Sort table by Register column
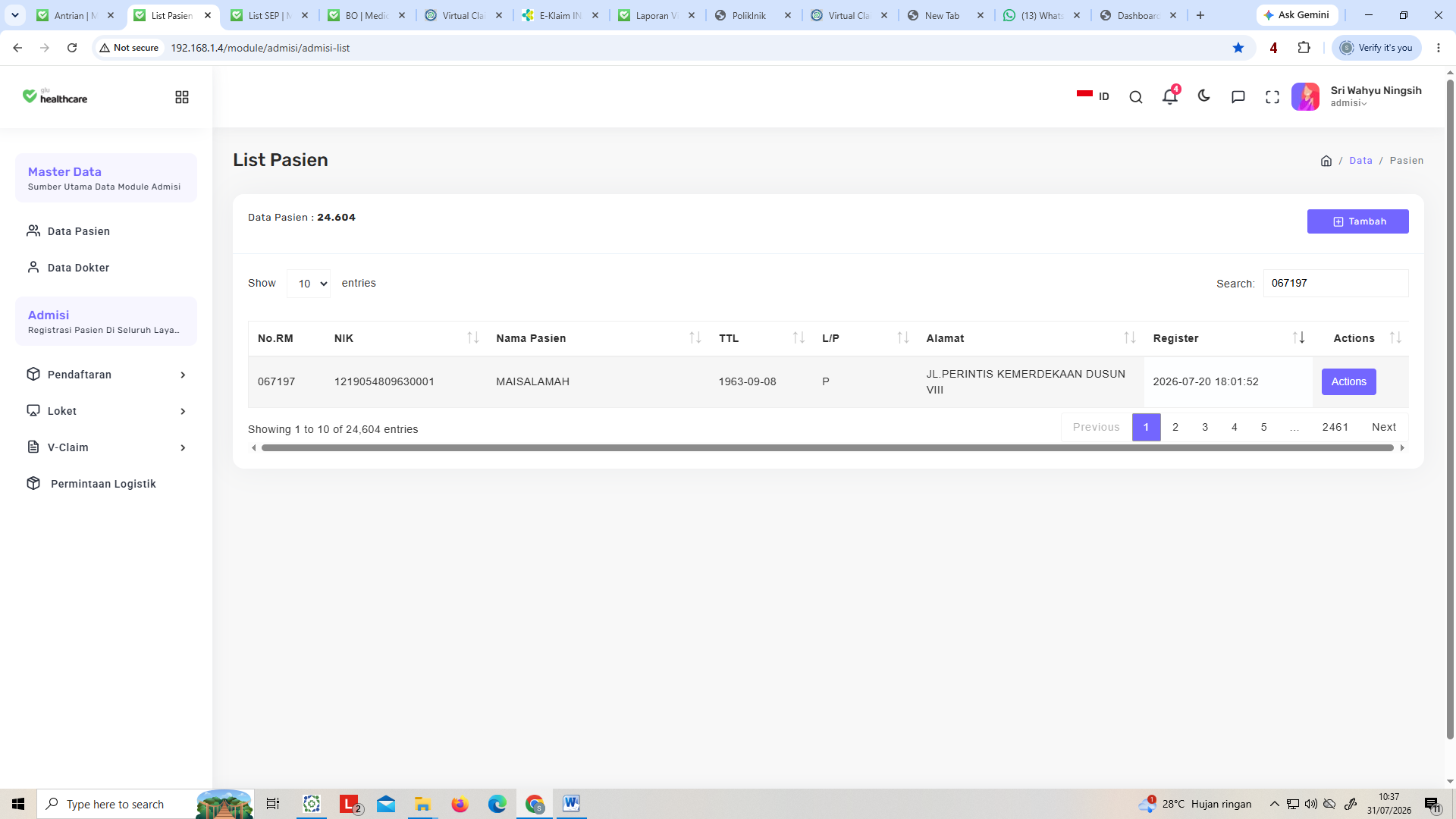Image resolution: width=1456 pixels, height=819 pixels. click(x=1228, y=338)
